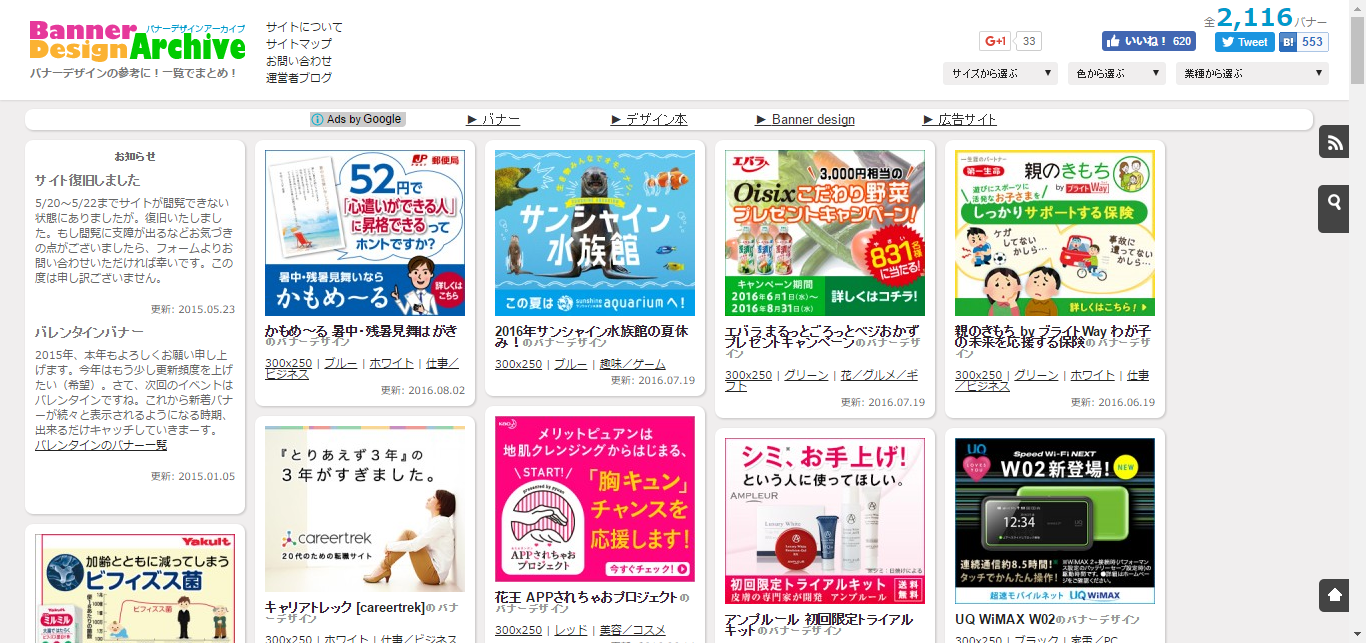The width and height of the screenshot is (1366, 643).
Task: Open the 色から選ぶ dropdown
Action: (x=1115, y=73)
